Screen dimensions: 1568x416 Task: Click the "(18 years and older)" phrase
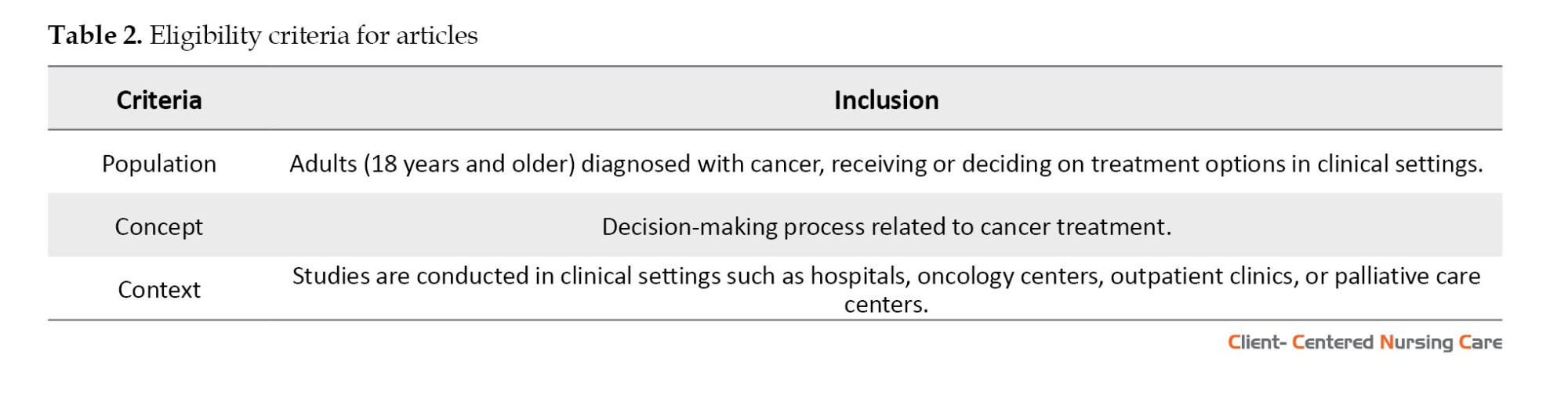pyautogui.click(x=469, y=164)
